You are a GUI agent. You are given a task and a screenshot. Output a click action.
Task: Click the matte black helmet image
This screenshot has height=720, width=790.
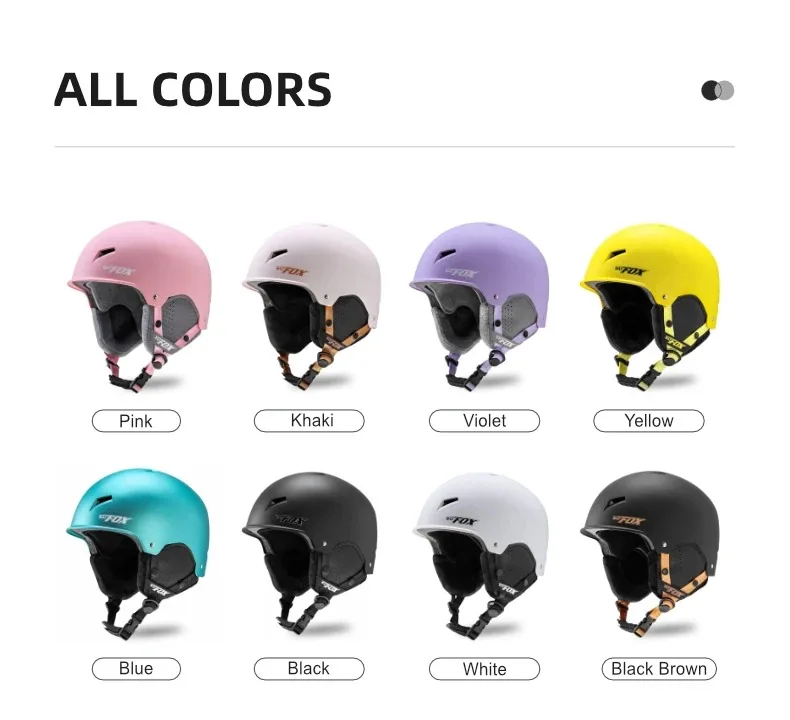click(310, 556)
